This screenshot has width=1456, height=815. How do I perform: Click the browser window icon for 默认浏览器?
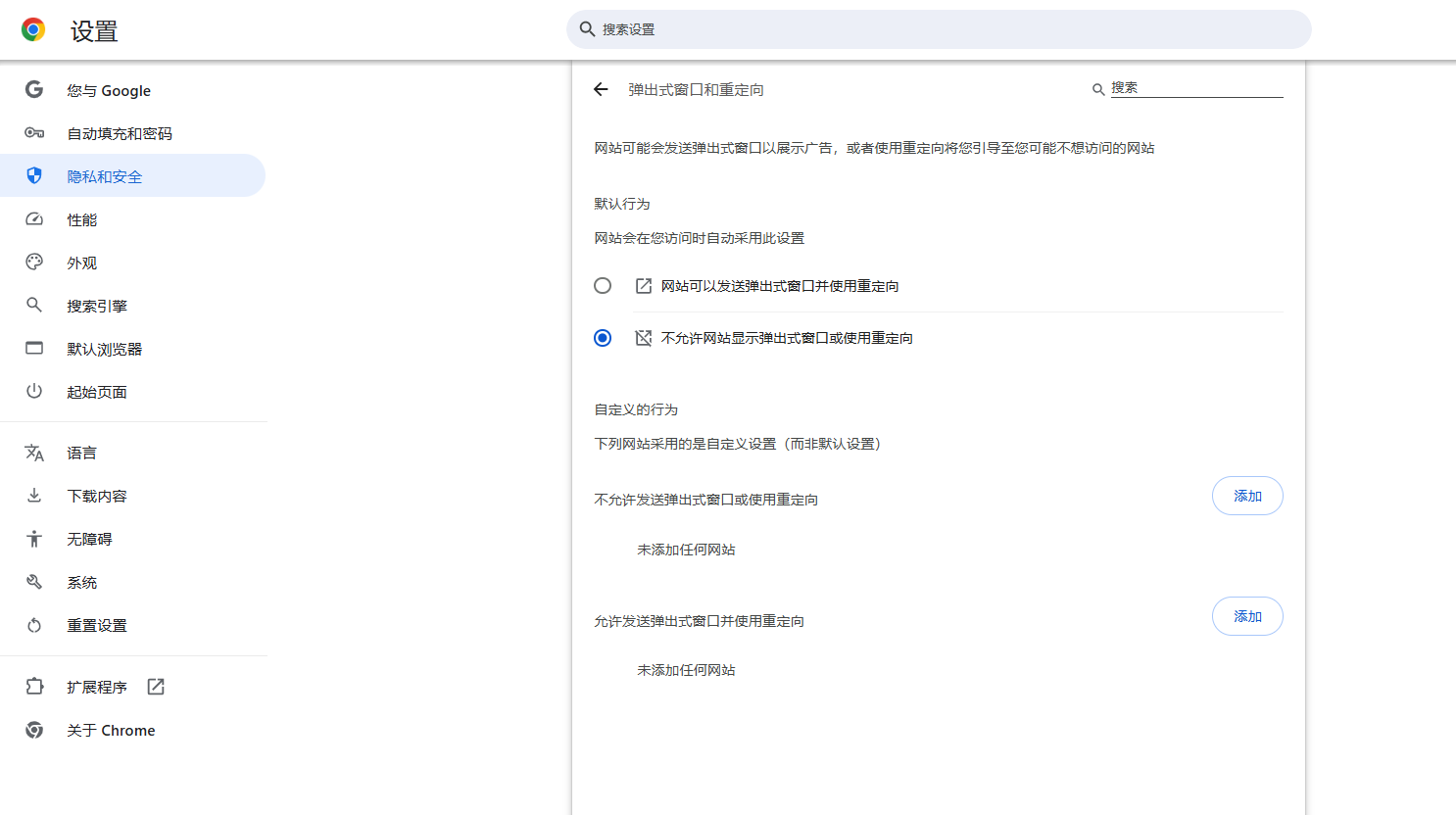pyautogui.click(x=34, y=349)
